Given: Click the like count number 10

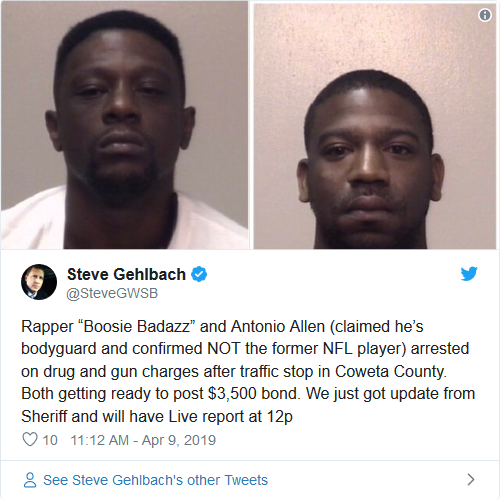Looking at the screenshot, I should (50, 440).
